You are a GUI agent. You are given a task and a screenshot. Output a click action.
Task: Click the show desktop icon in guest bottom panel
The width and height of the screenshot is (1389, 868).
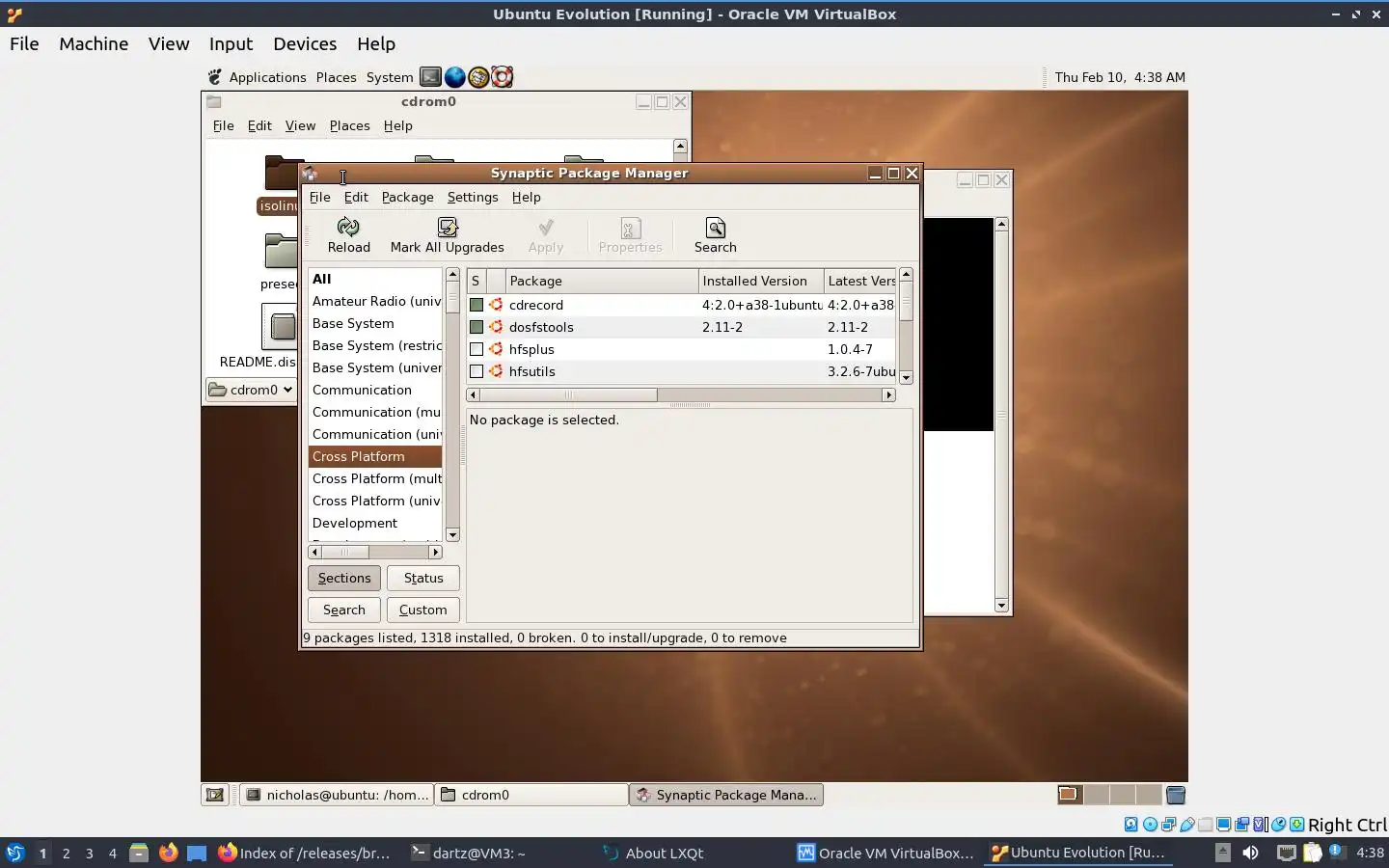215,795
